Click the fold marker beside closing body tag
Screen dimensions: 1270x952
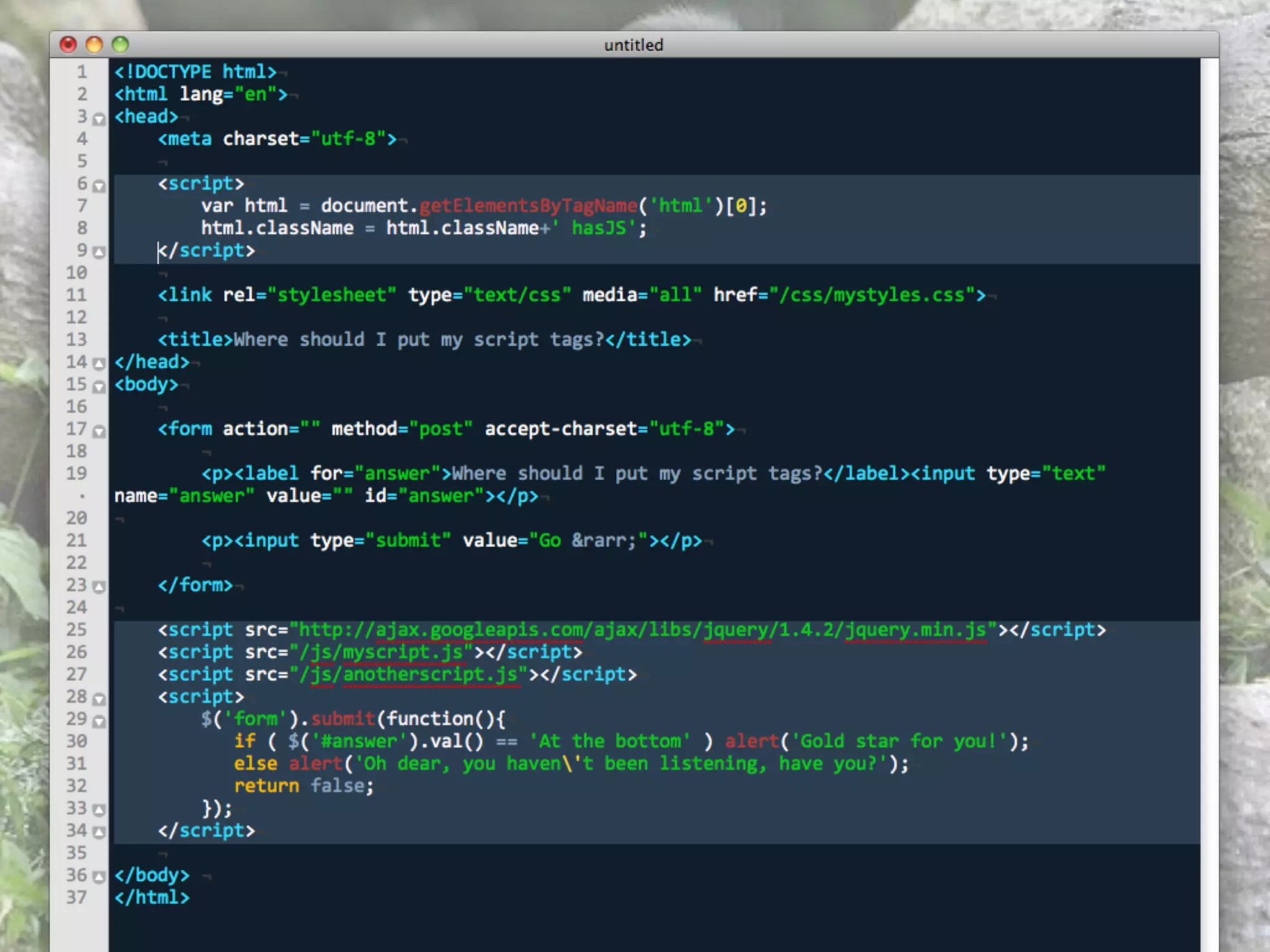click(99, 876)
